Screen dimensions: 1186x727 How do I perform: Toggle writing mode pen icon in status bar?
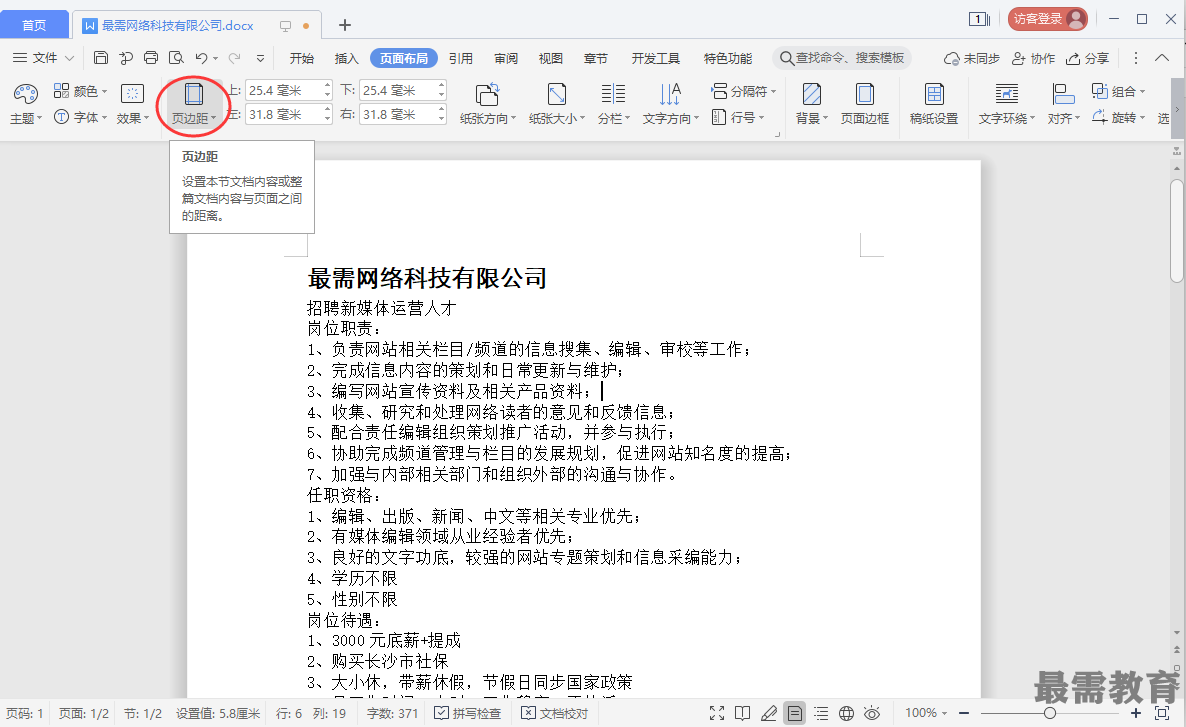(x=769, y=713)
